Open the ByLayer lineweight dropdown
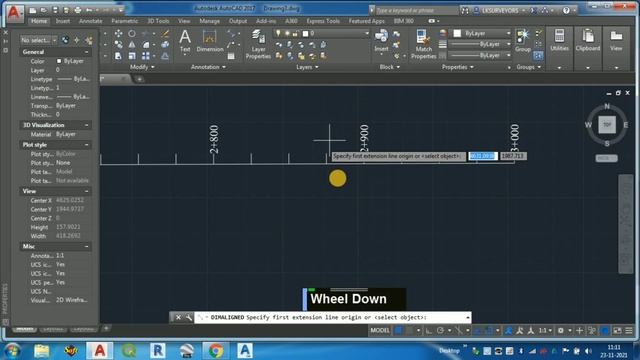Screen dimensions: 640x360 (x=509, y=44)
